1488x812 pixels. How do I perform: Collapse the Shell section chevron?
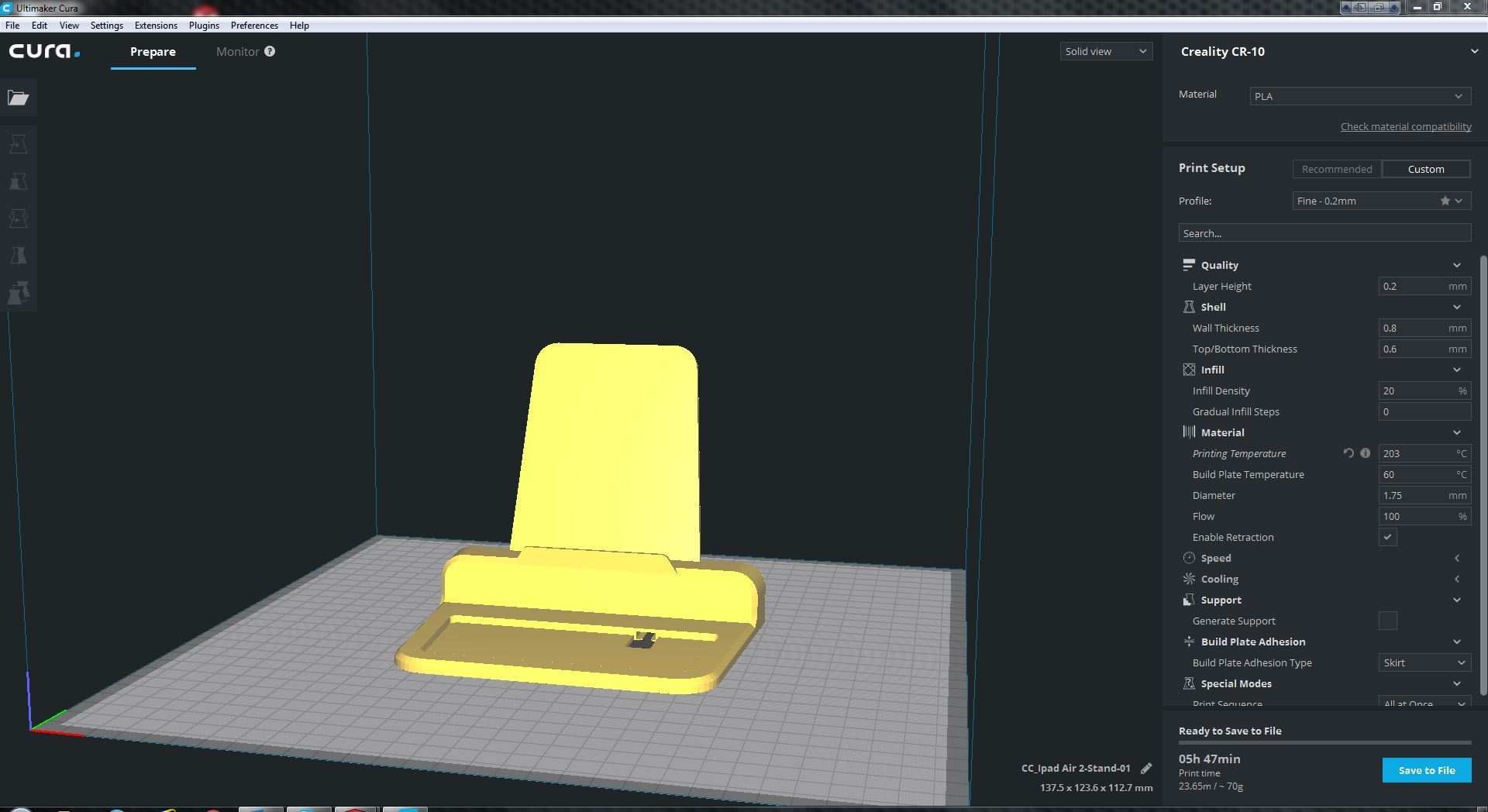1457,307
